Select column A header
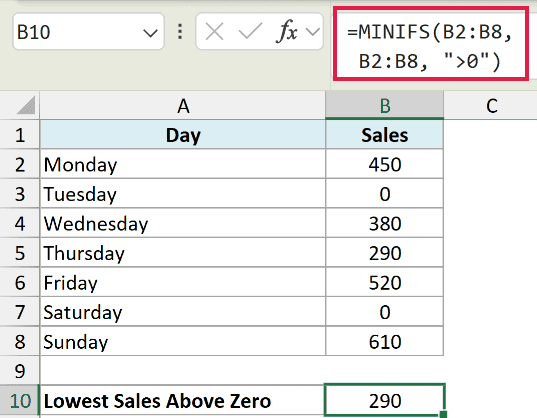This screenshot has height=418, width=537. pyautogui.click(x=183, y=105)
